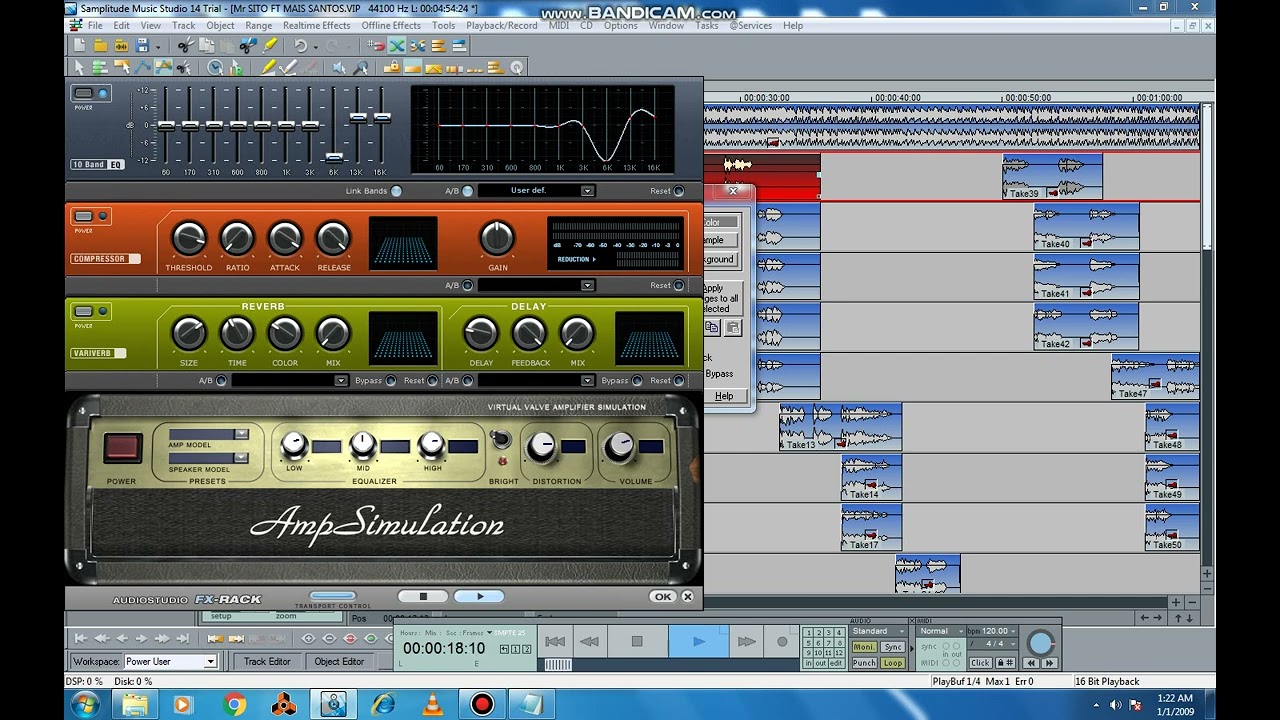This screenshot has width=1280, height=720.
Task: Click the OK button in FX-Rack
Action: 662,597
